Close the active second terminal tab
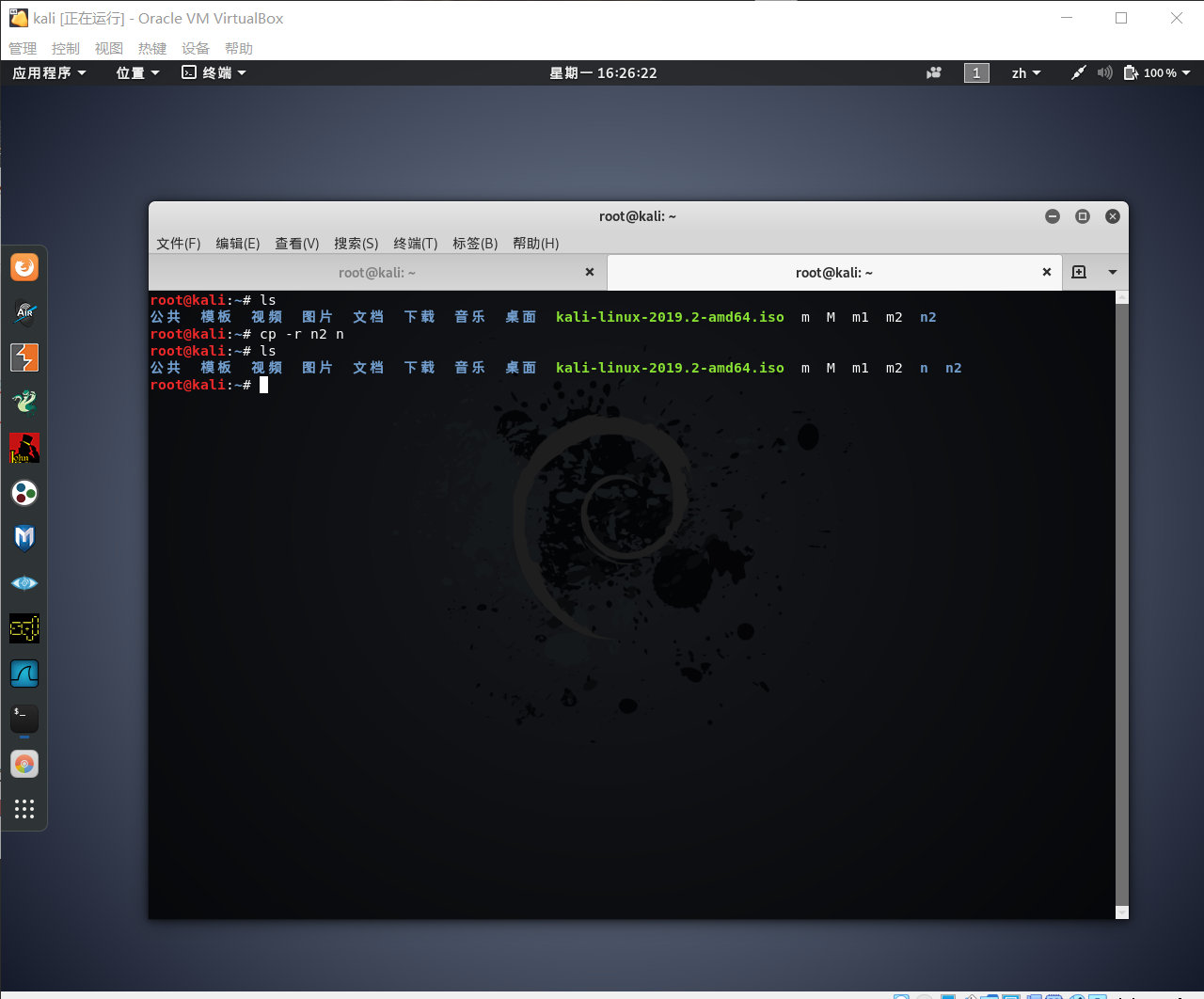 tap(1047, 272)
